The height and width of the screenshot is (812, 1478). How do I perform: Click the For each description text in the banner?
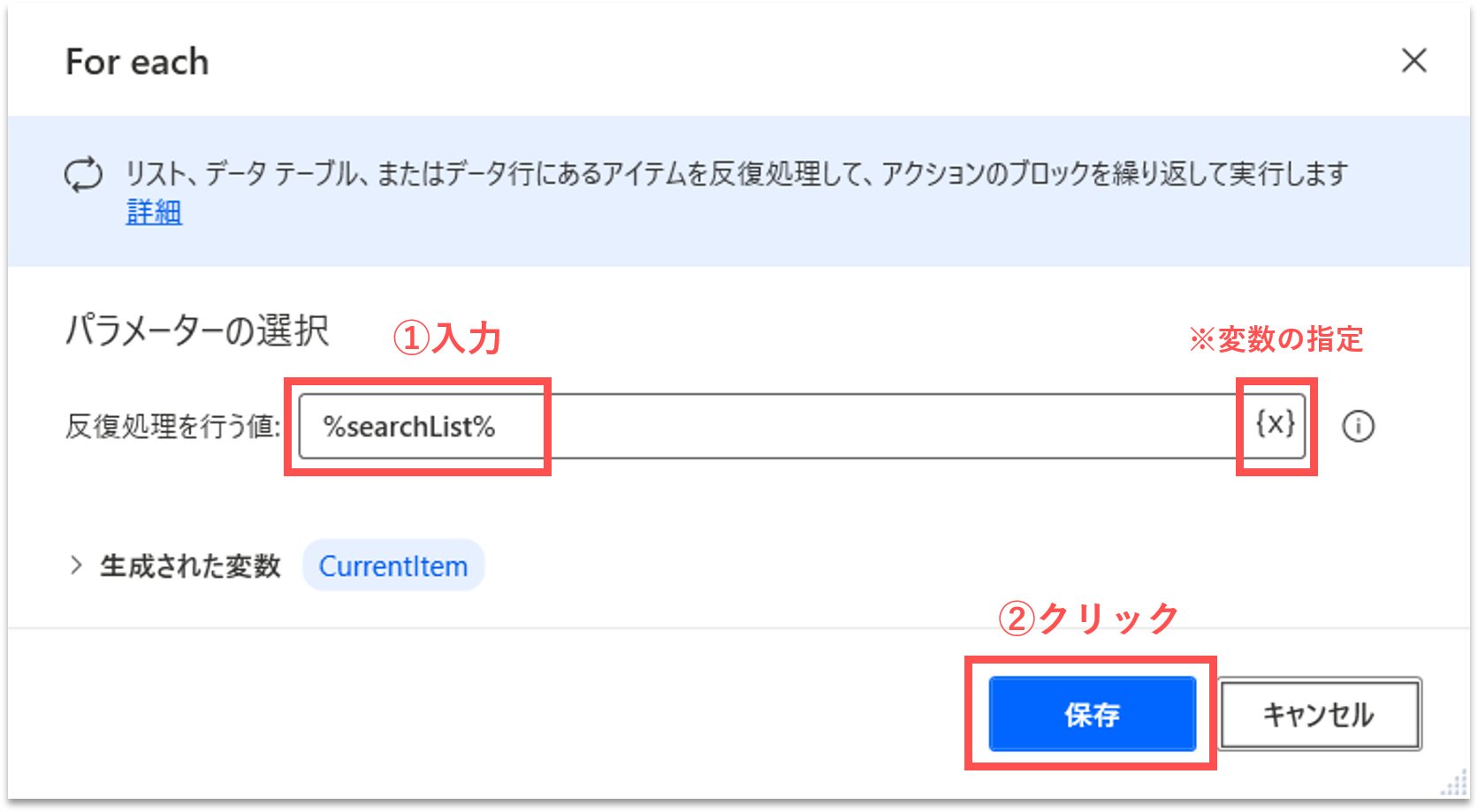[x=735, y=174]
